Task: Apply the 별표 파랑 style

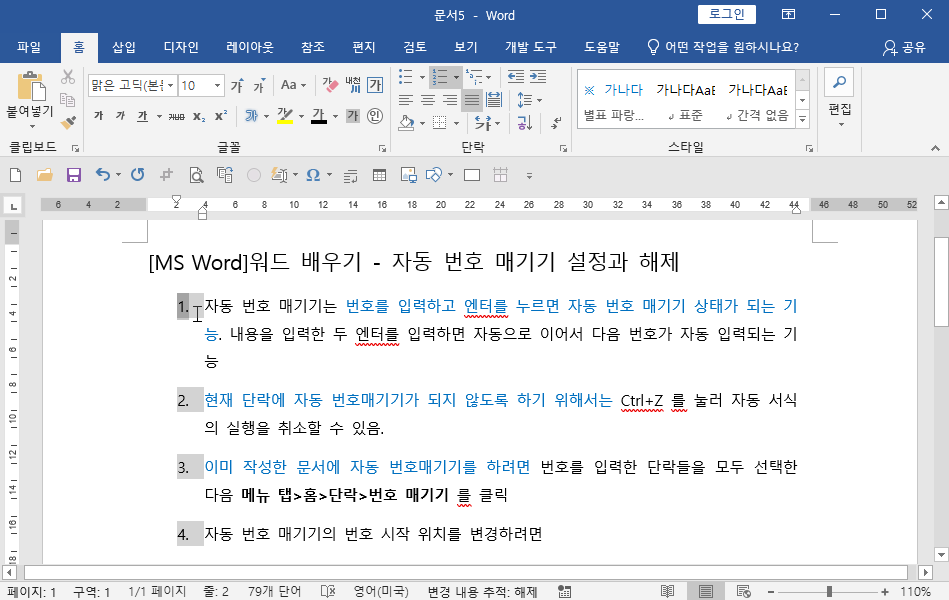Action: click(613, 102)
